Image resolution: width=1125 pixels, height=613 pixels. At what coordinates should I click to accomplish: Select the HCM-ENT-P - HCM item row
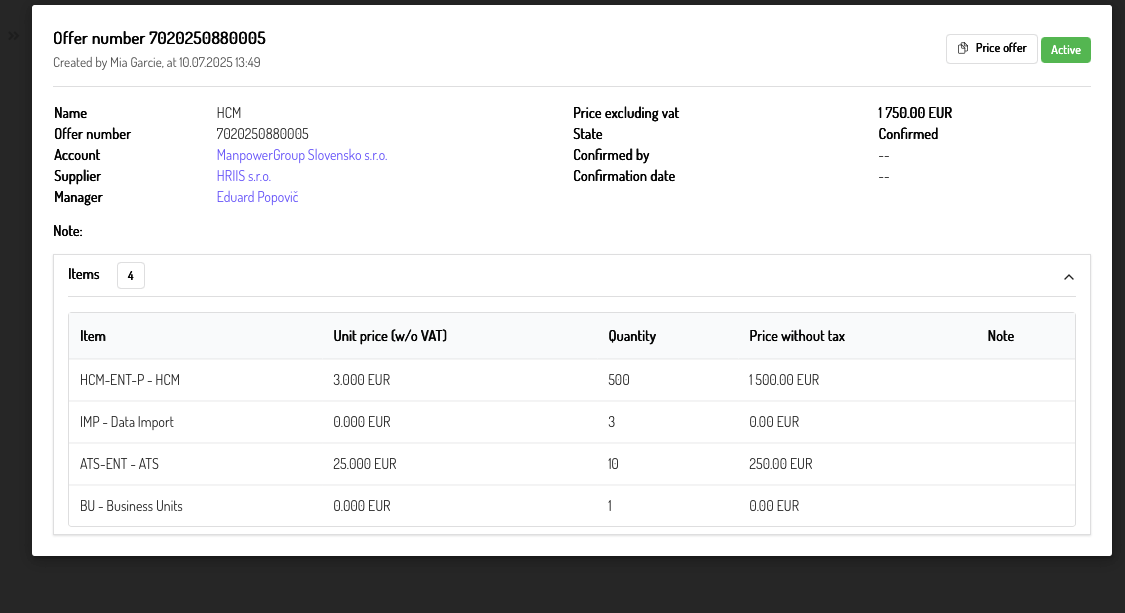click(572, 380)
